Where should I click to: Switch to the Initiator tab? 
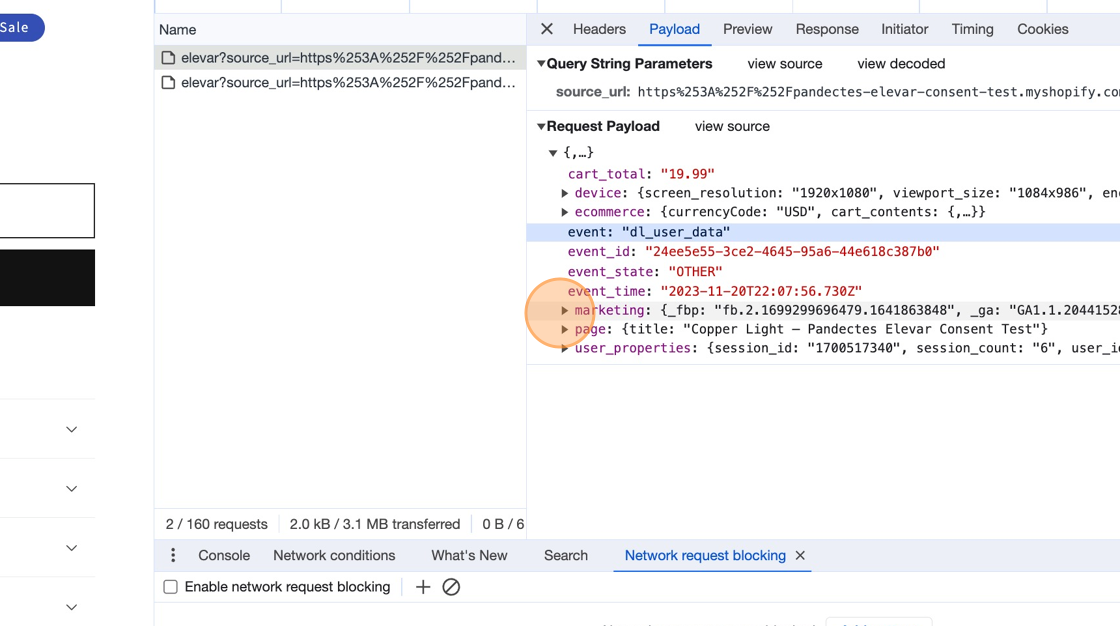(904, 29)
